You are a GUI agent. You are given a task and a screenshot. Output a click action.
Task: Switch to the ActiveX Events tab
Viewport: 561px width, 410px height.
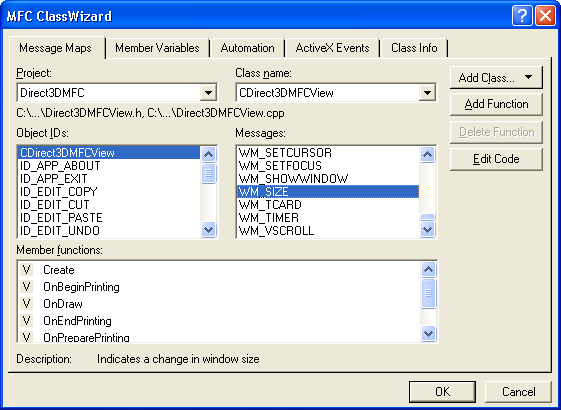[332, 48]
